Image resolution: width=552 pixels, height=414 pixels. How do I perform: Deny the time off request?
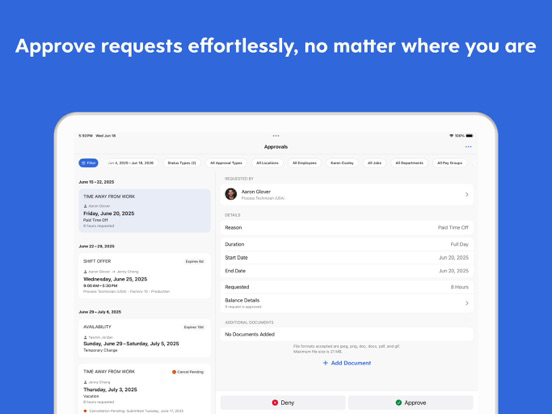(x=283, y=402)
